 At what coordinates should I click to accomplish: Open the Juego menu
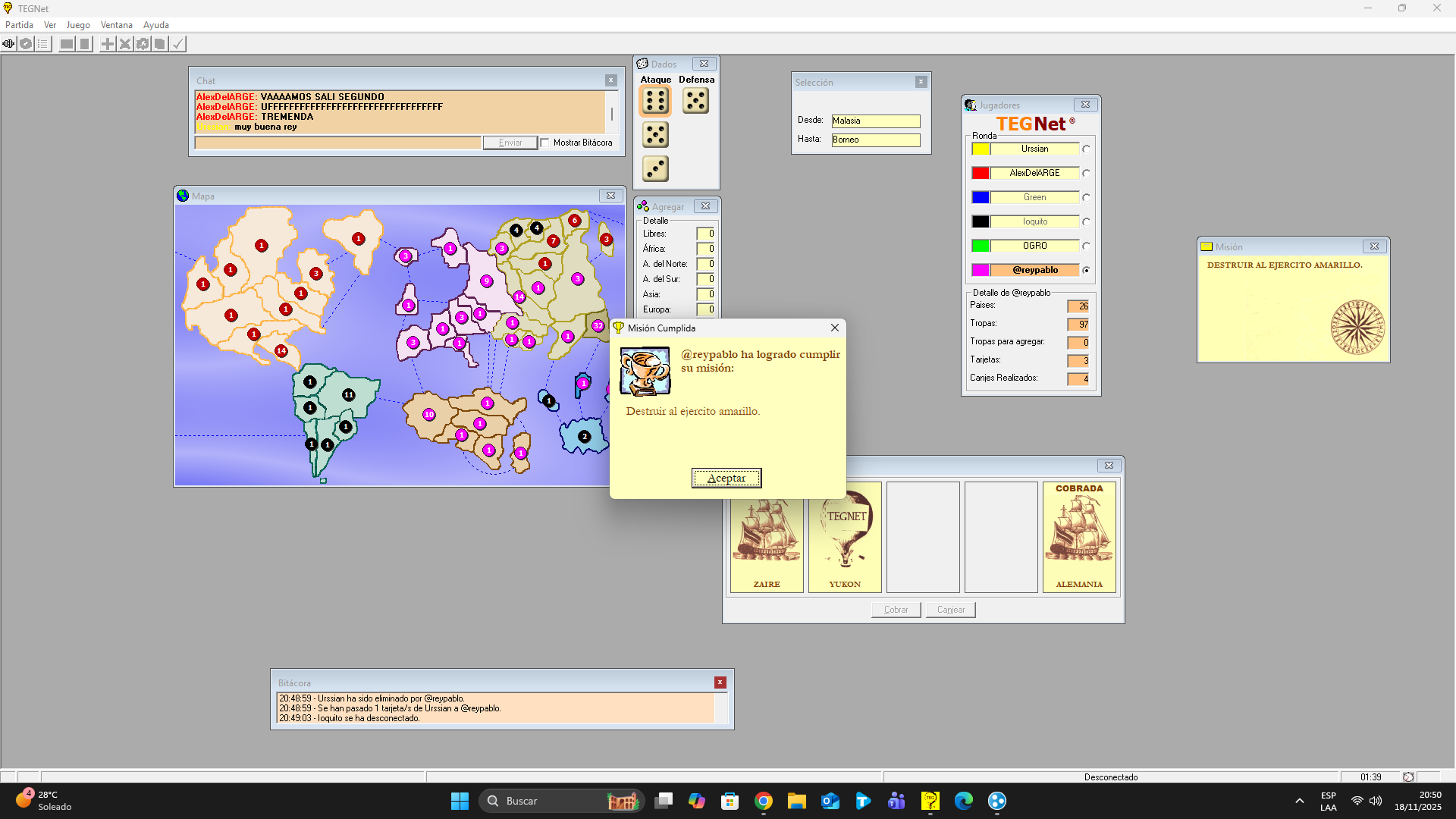click(77, 25)
